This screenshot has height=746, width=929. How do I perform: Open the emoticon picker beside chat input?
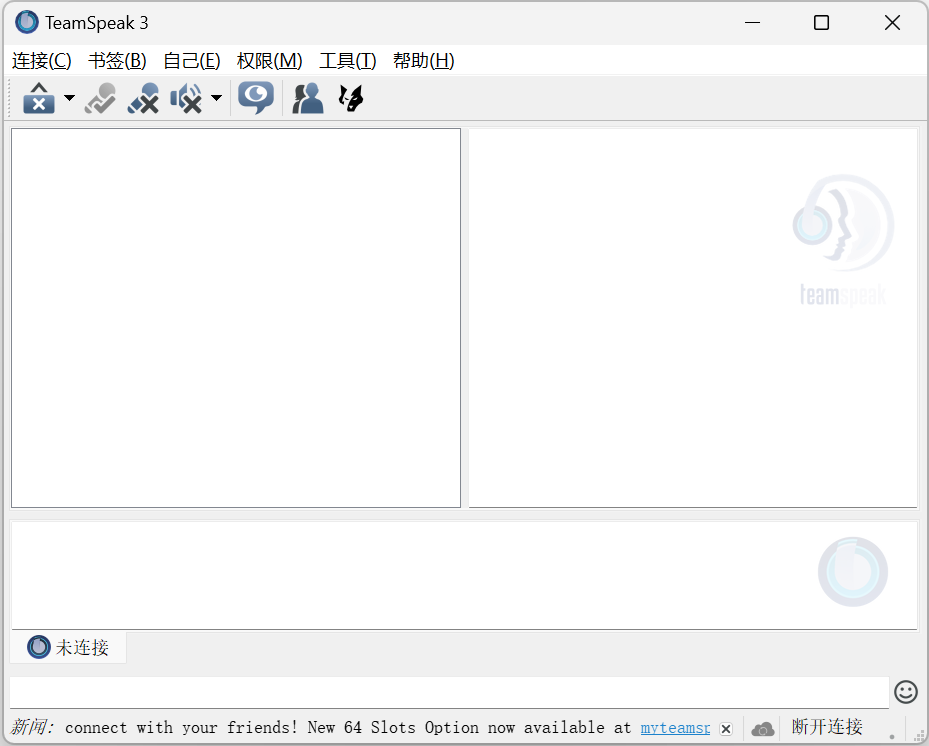pyautogui.click(x=905, y=692)
